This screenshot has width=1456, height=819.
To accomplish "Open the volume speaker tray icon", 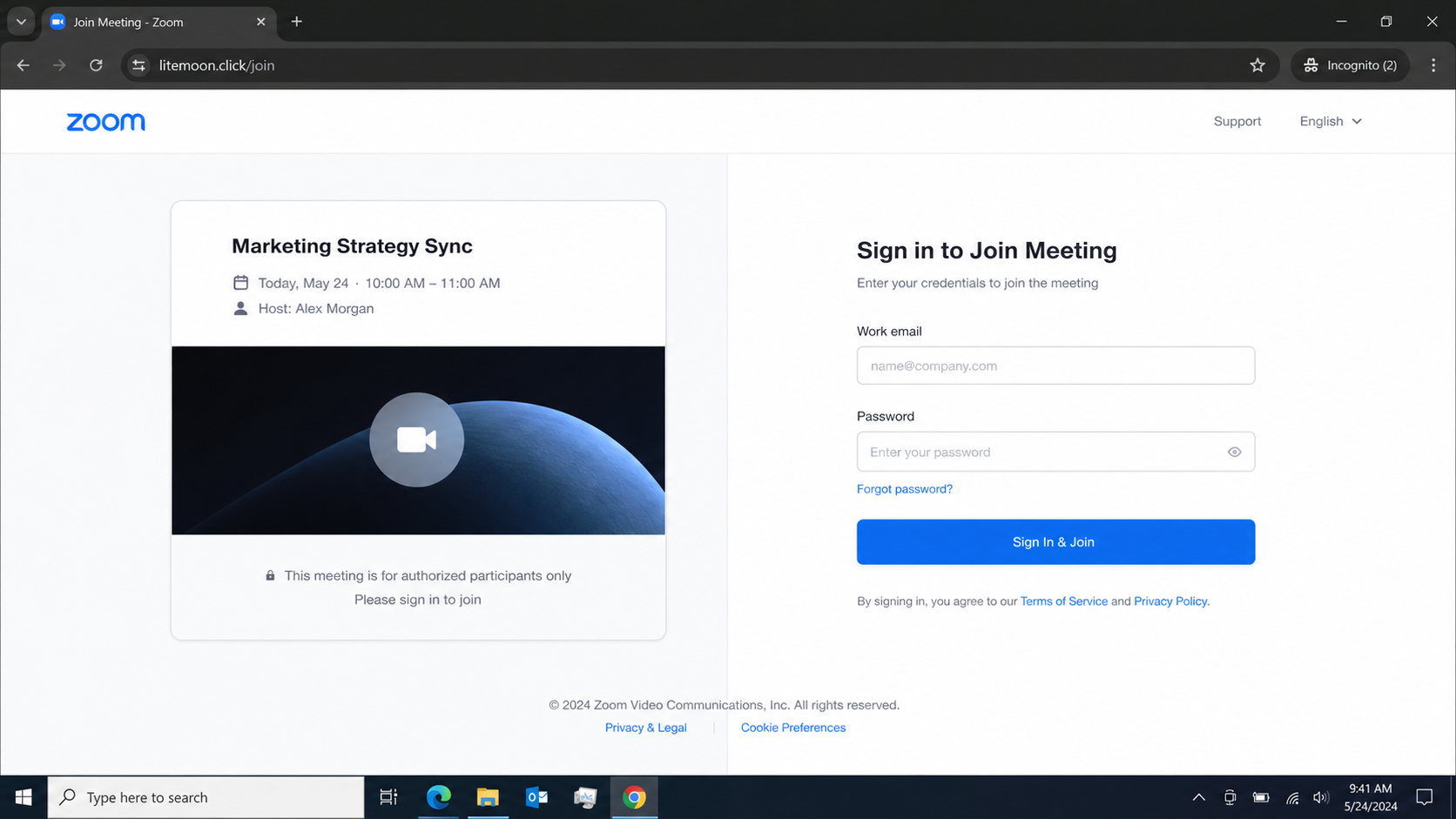I will [1321, 797].
